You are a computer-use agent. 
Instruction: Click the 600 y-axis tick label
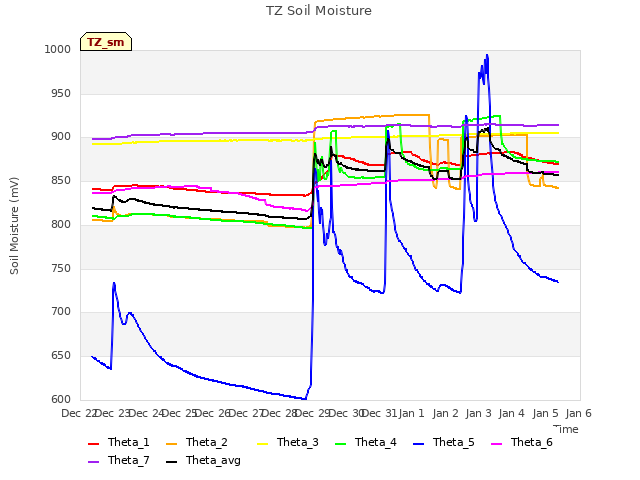(61, 400)
